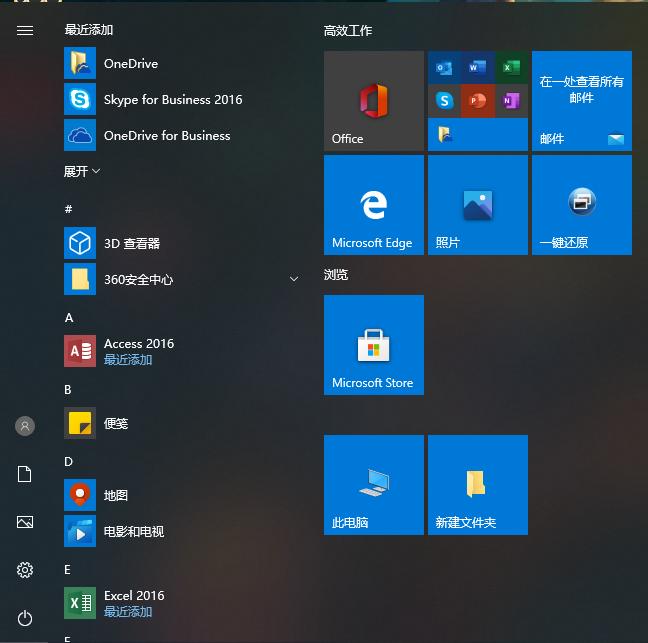The width and height of the screenshot is (648, 643).
Task: Open the 照片 photos tile
Action: pos(478,205)
